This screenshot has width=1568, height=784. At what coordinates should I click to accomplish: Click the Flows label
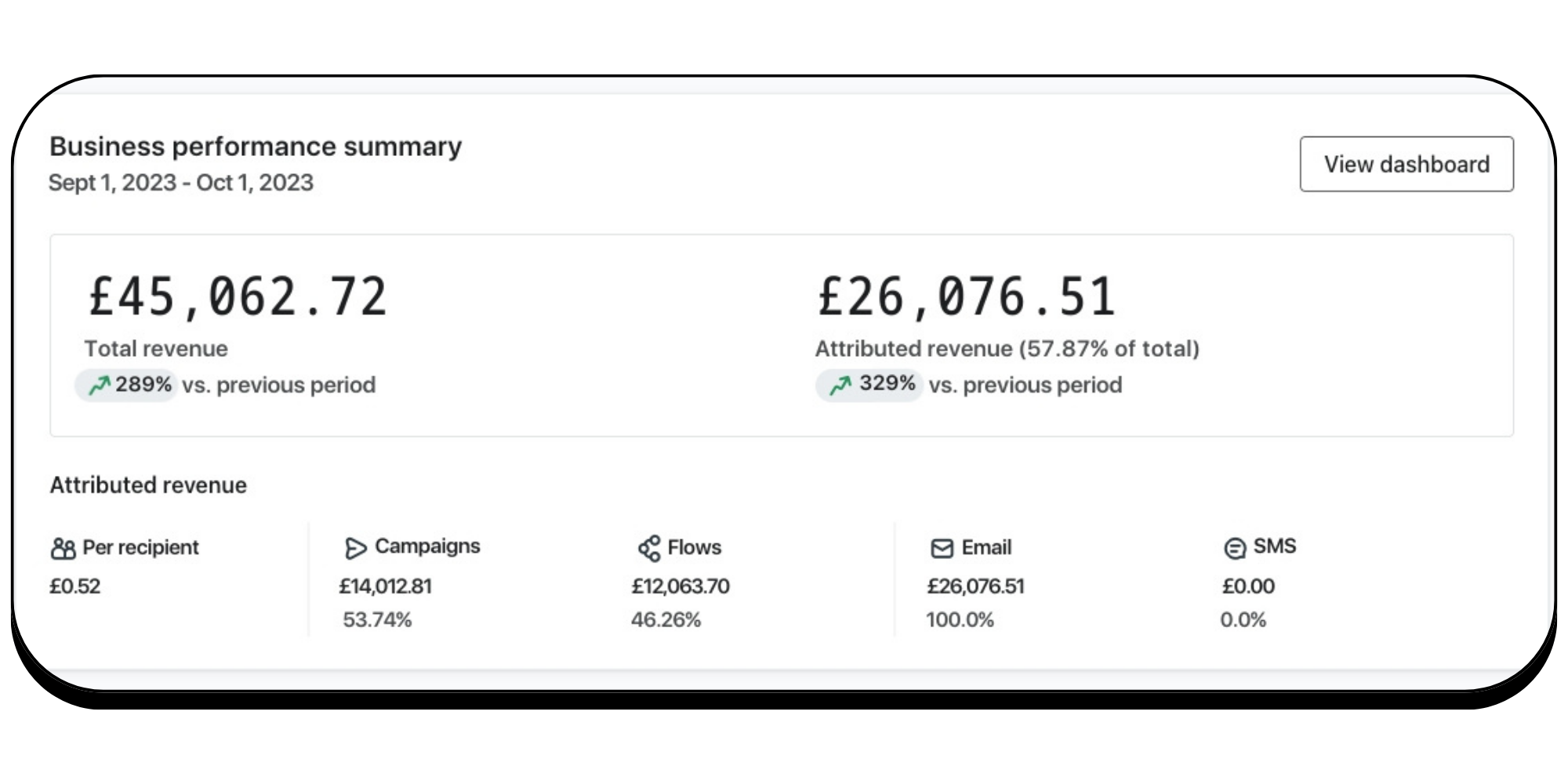694,547
